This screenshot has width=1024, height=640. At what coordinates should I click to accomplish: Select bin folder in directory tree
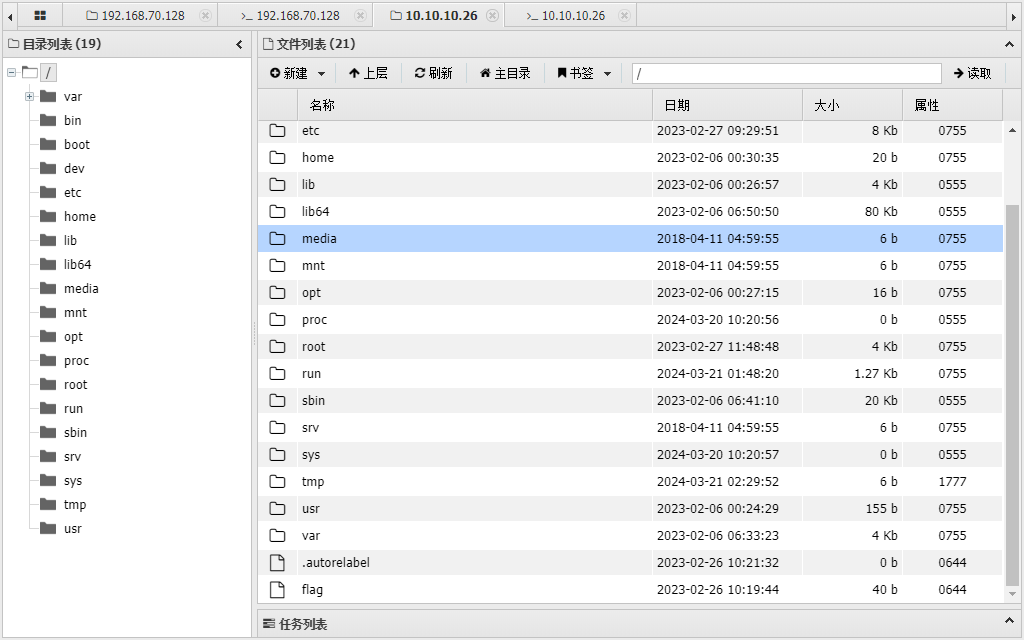click(x=72, y=121)
